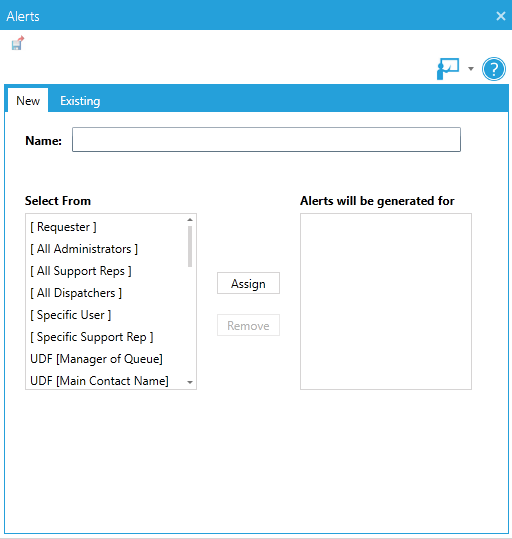Open the training presenter icon
The height and width of the screenshot is (539, 512).
(448, 69)
